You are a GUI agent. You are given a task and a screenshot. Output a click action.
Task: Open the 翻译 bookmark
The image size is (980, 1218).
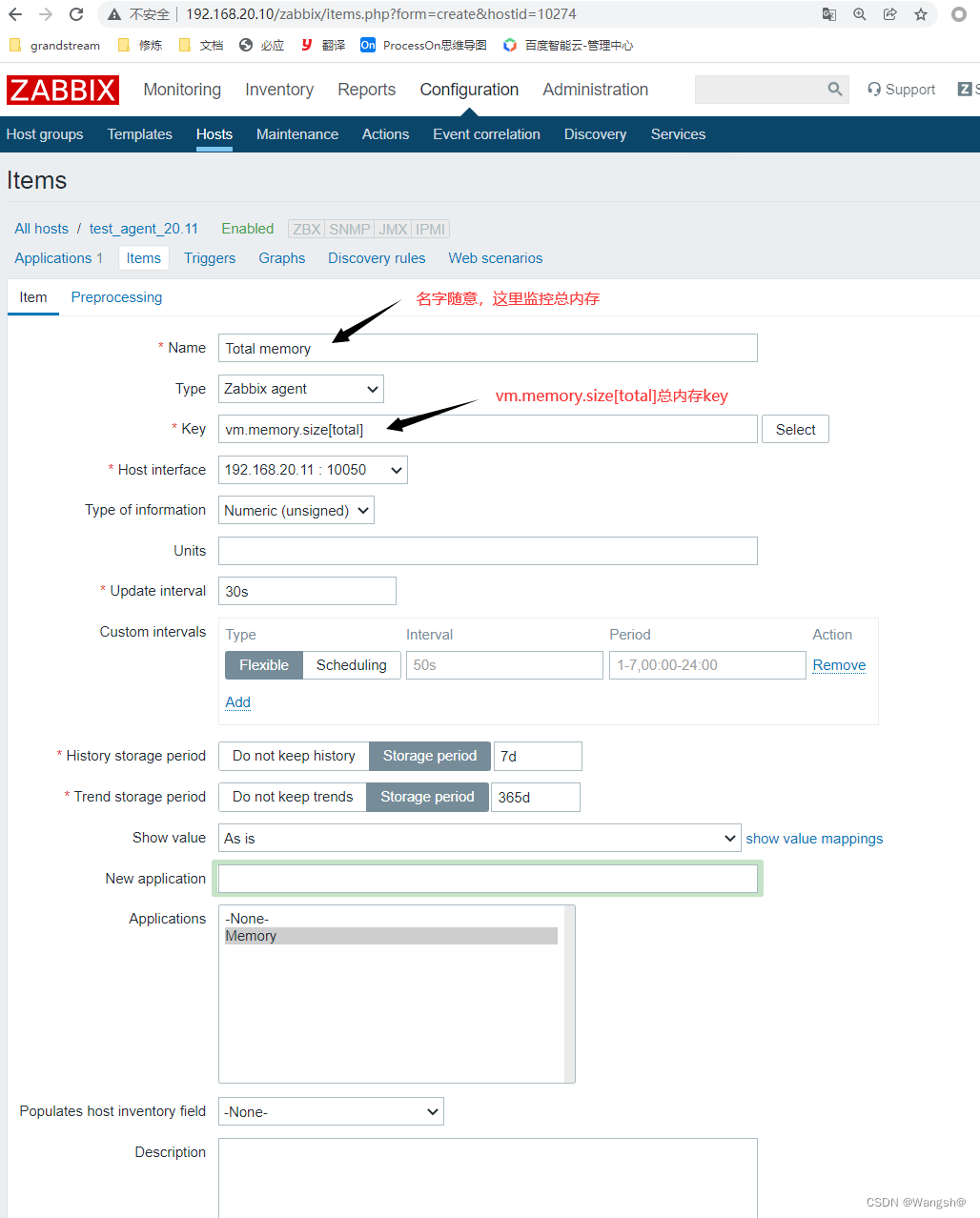coord(323,45)
